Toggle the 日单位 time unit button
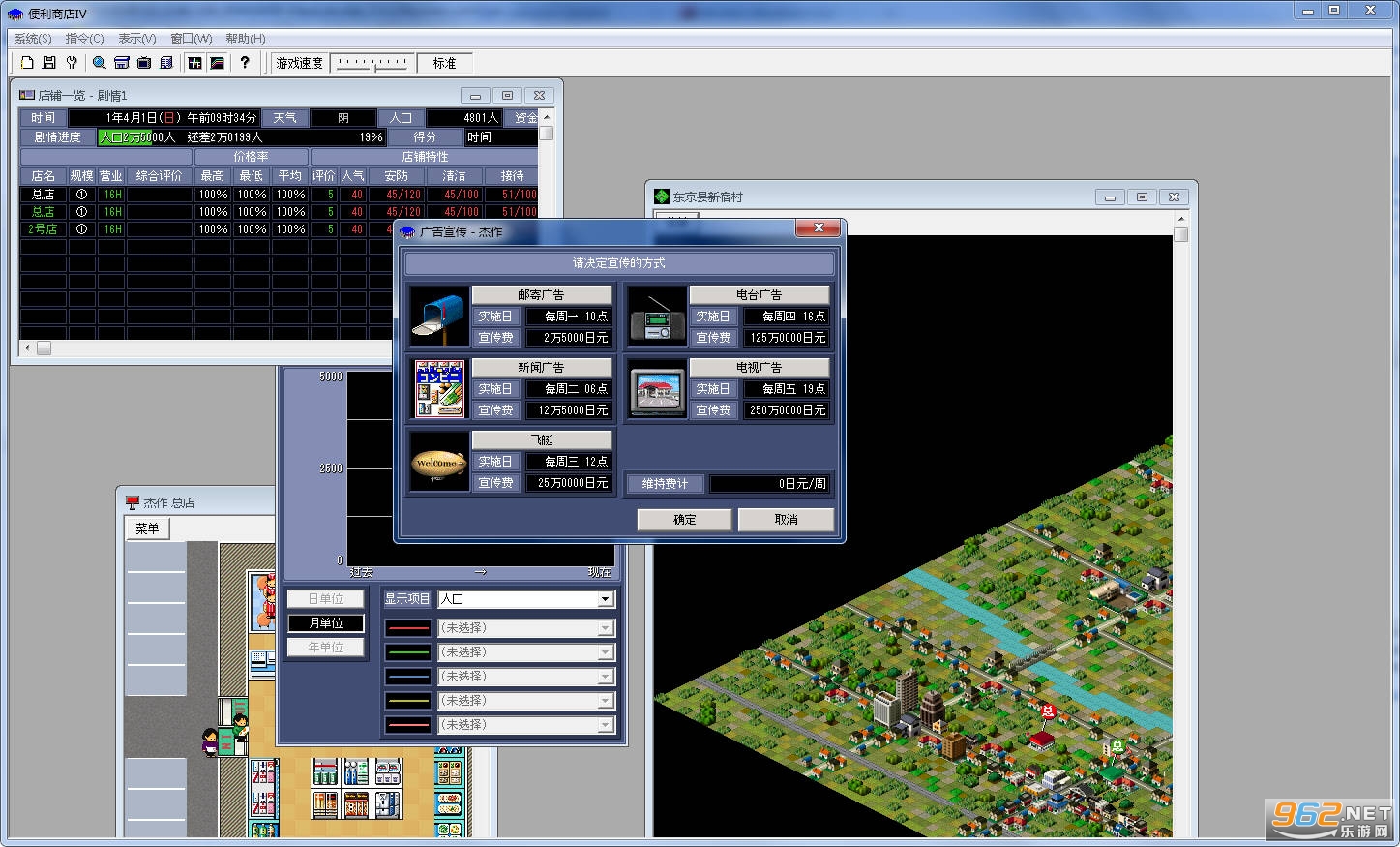Image resolution: width=1400 pixels, height=847 pixels. point(326,599)
